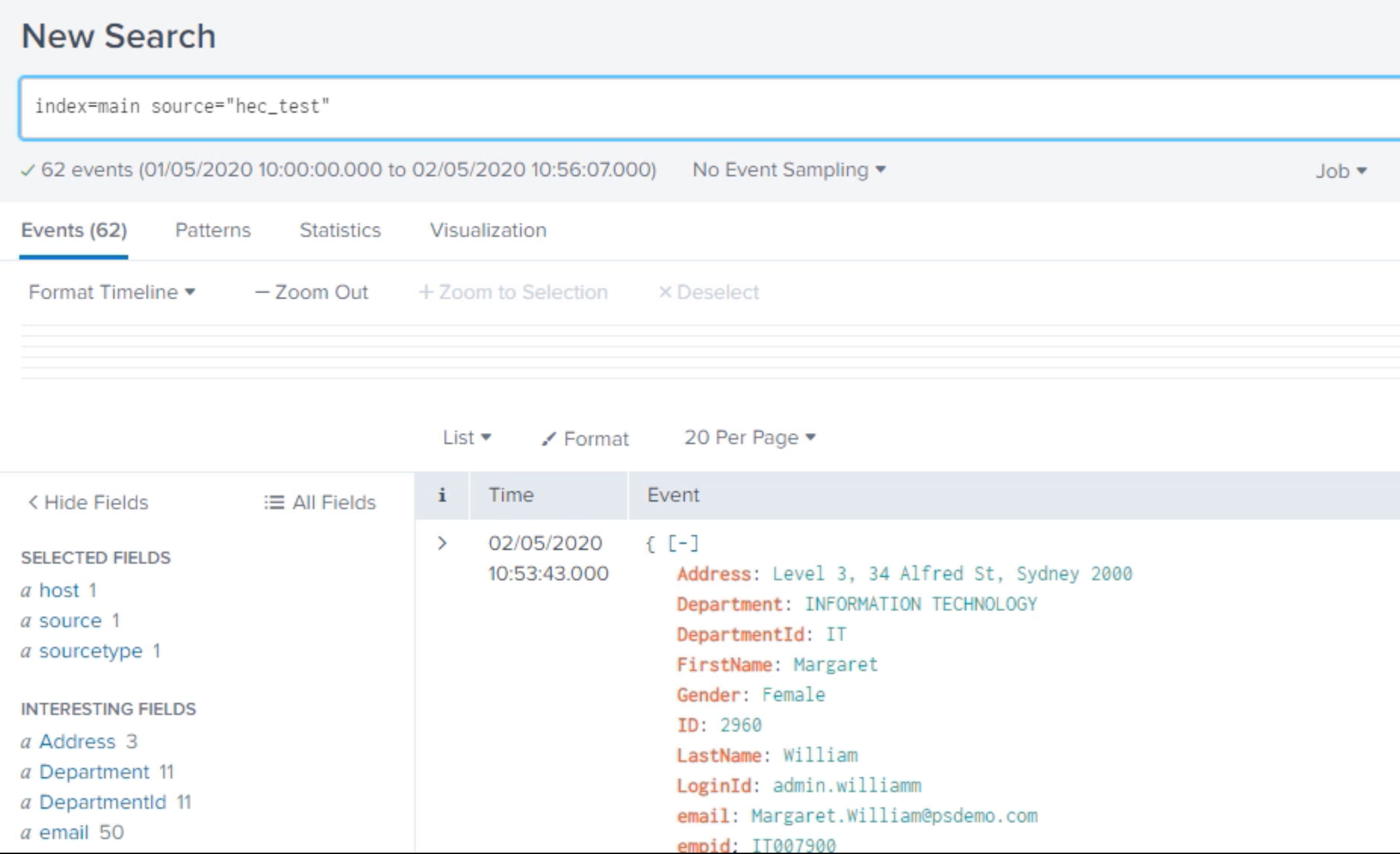This screenshot has width=1400, height=854.
Task: Open the Department interesting field
Action: click(x=94, y=772)
